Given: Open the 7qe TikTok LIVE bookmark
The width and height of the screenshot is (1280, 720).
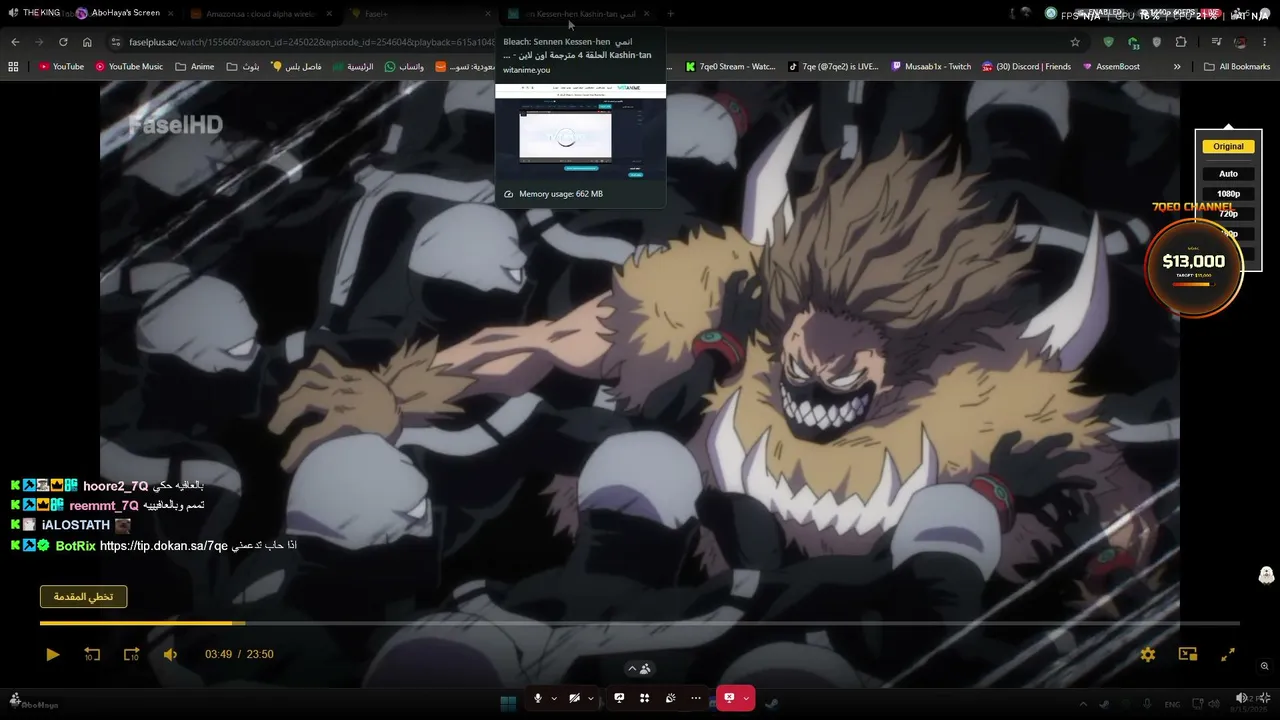Looking at the screenshot, I should tap(834, 67).
